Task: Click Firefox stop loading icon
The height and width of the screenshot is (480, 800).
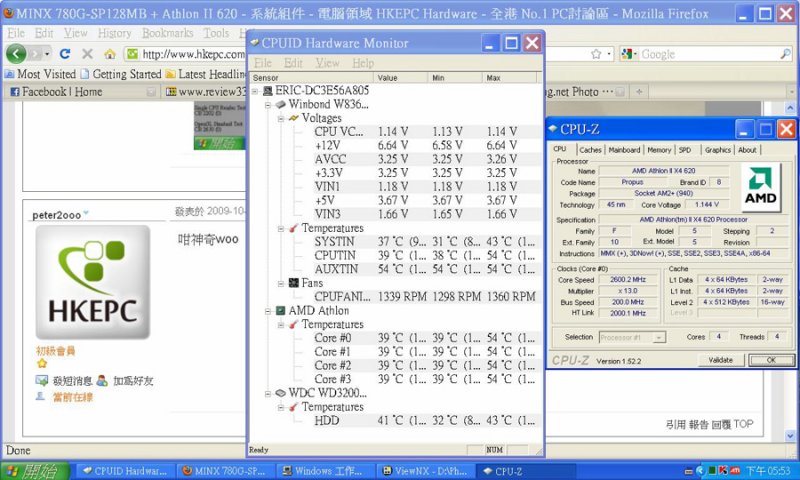Action: click(x=87, y=54)
